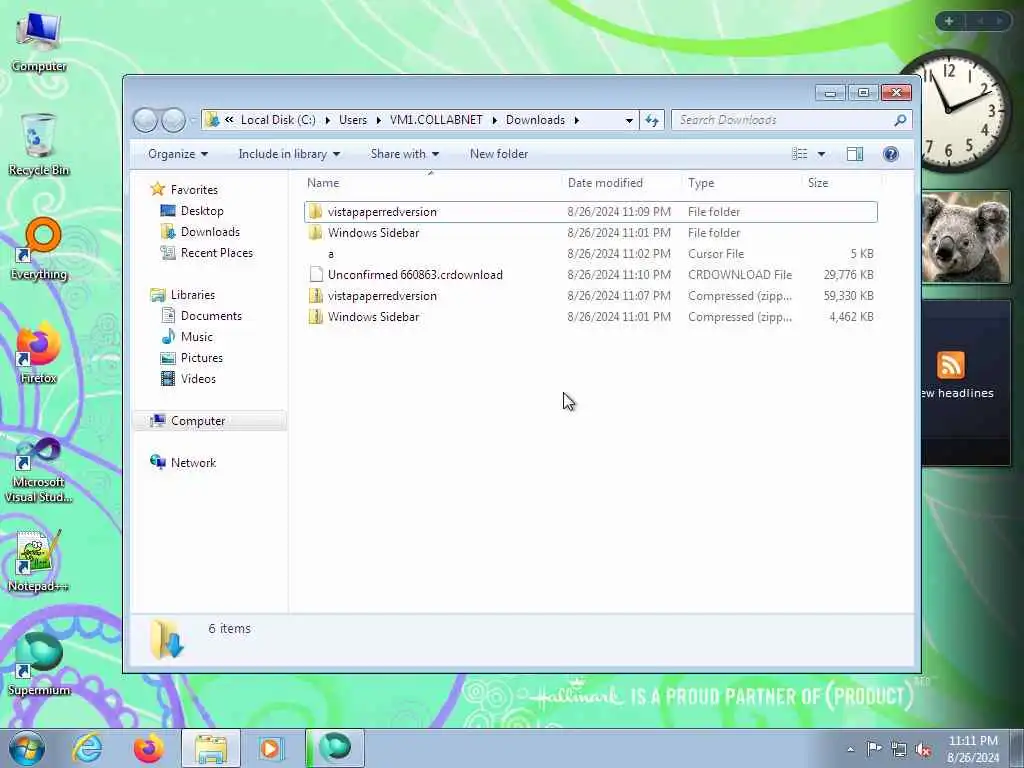The width and height of the screenshot is (1024, 768).
Task: Show hidden tray icons arrow
Action: pos(850,749)
